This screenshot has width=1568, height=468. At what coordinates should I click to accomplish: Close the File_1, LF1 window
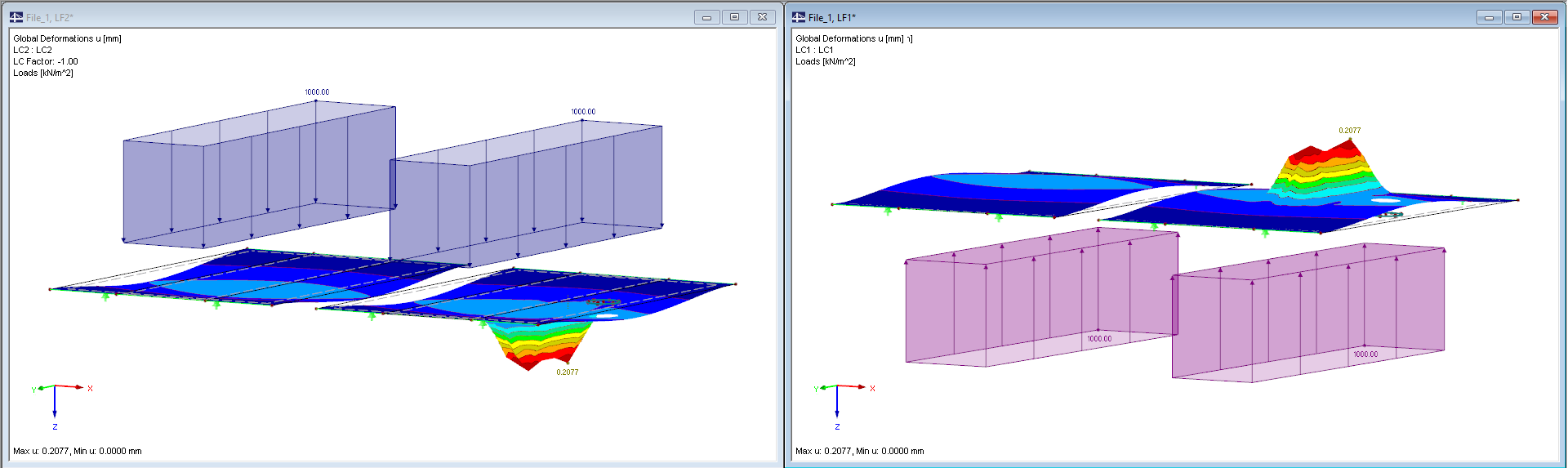coord(1544,17)
